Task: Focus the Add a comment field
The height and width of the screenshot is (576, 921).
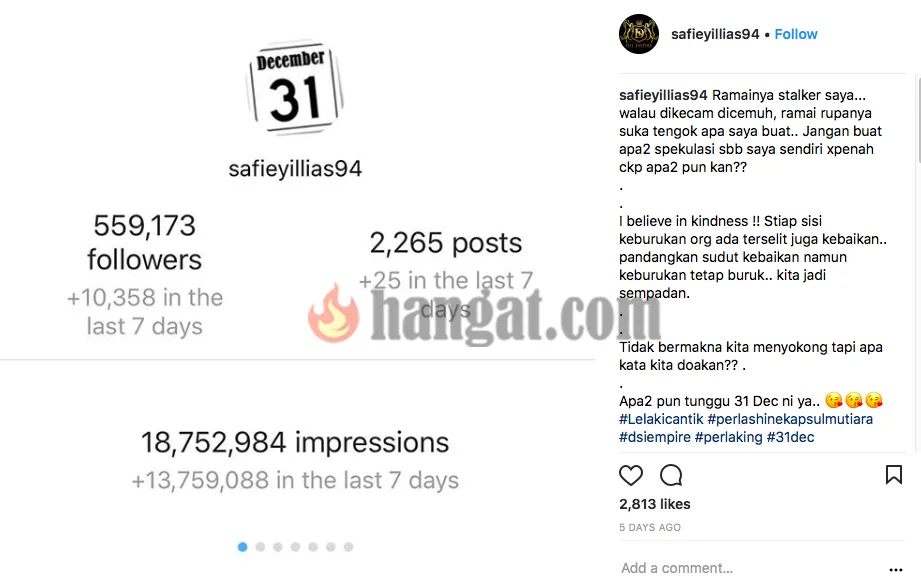Action: point(752,568)
